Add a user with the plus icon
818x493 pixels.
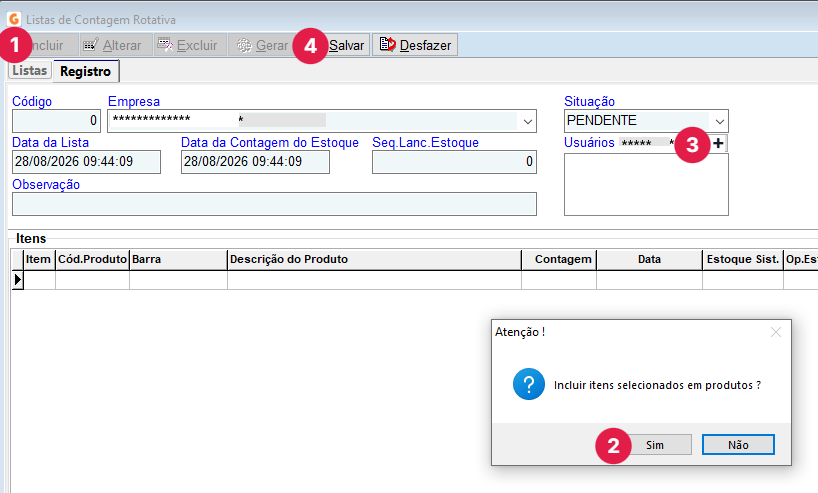pos(718,143)
